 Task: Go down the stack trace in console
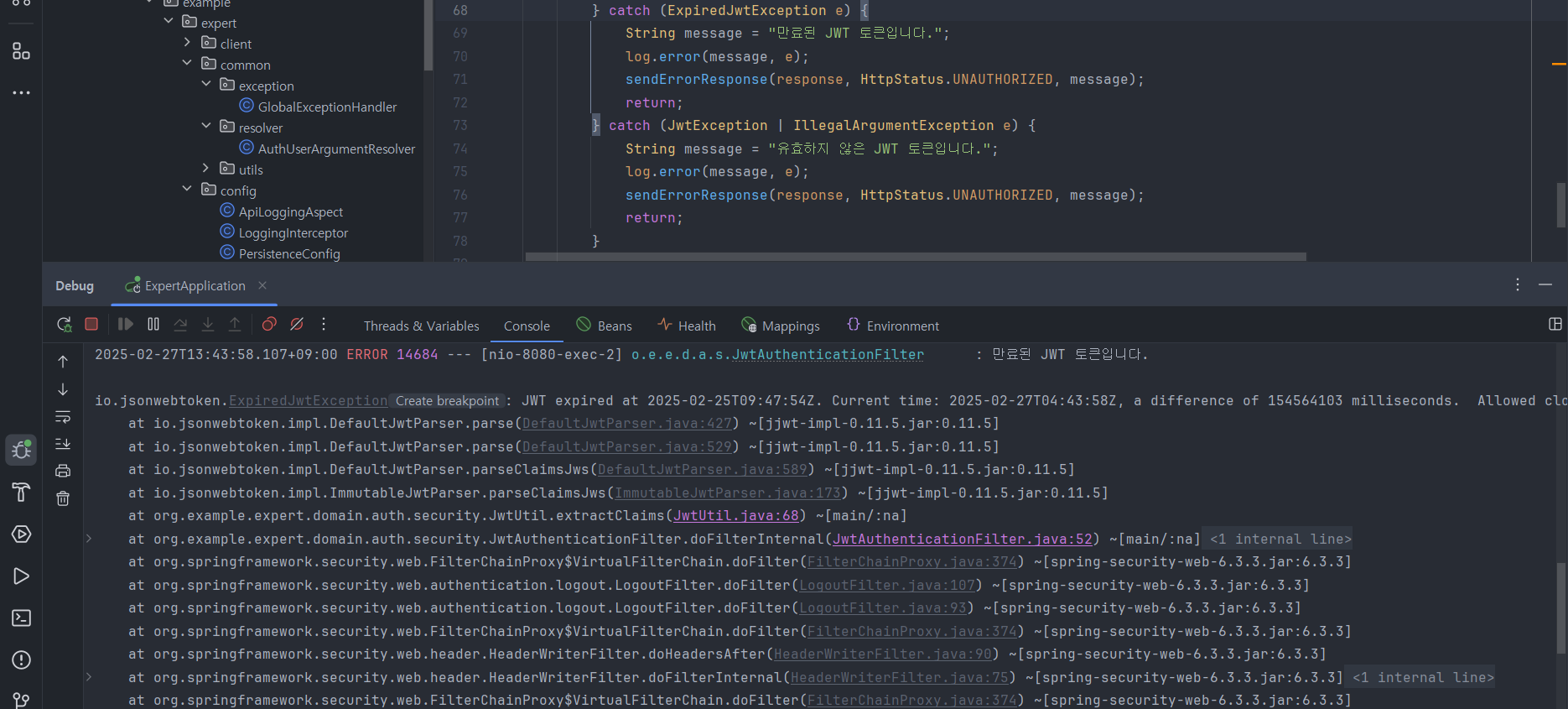(x=63, y=389)
